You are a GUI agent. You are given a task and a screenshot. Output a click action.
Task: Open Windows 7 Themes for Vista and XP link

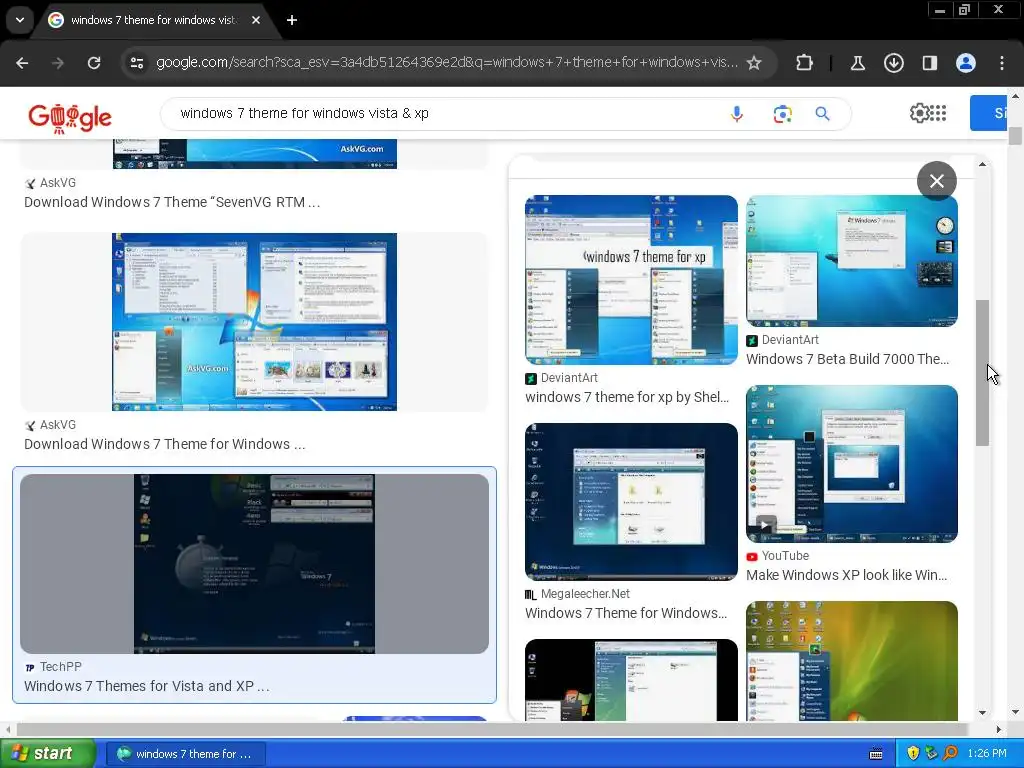147,686
